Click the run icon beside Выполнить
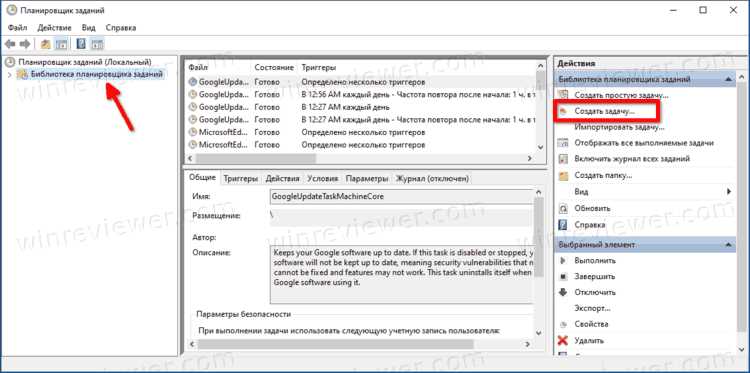750x373 pixels. (x=563, y=261)
